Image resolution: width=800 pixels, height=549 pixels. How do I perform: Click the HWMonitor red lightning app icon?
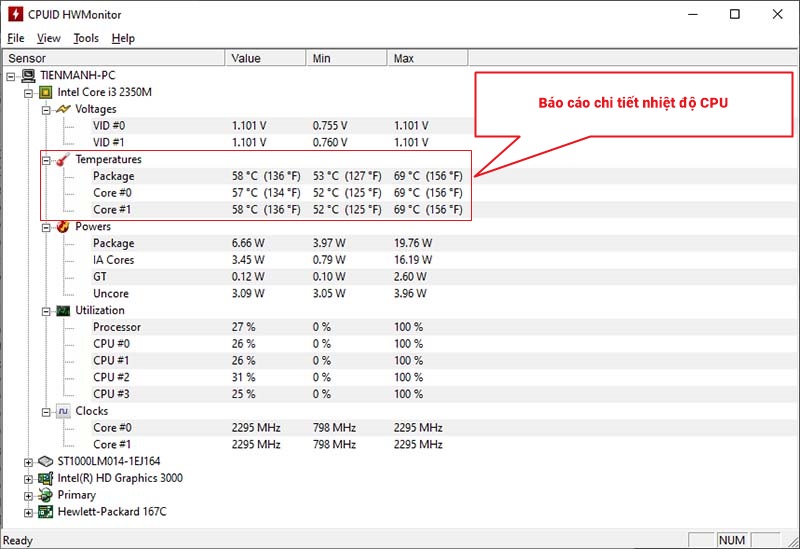pos(16,14)
